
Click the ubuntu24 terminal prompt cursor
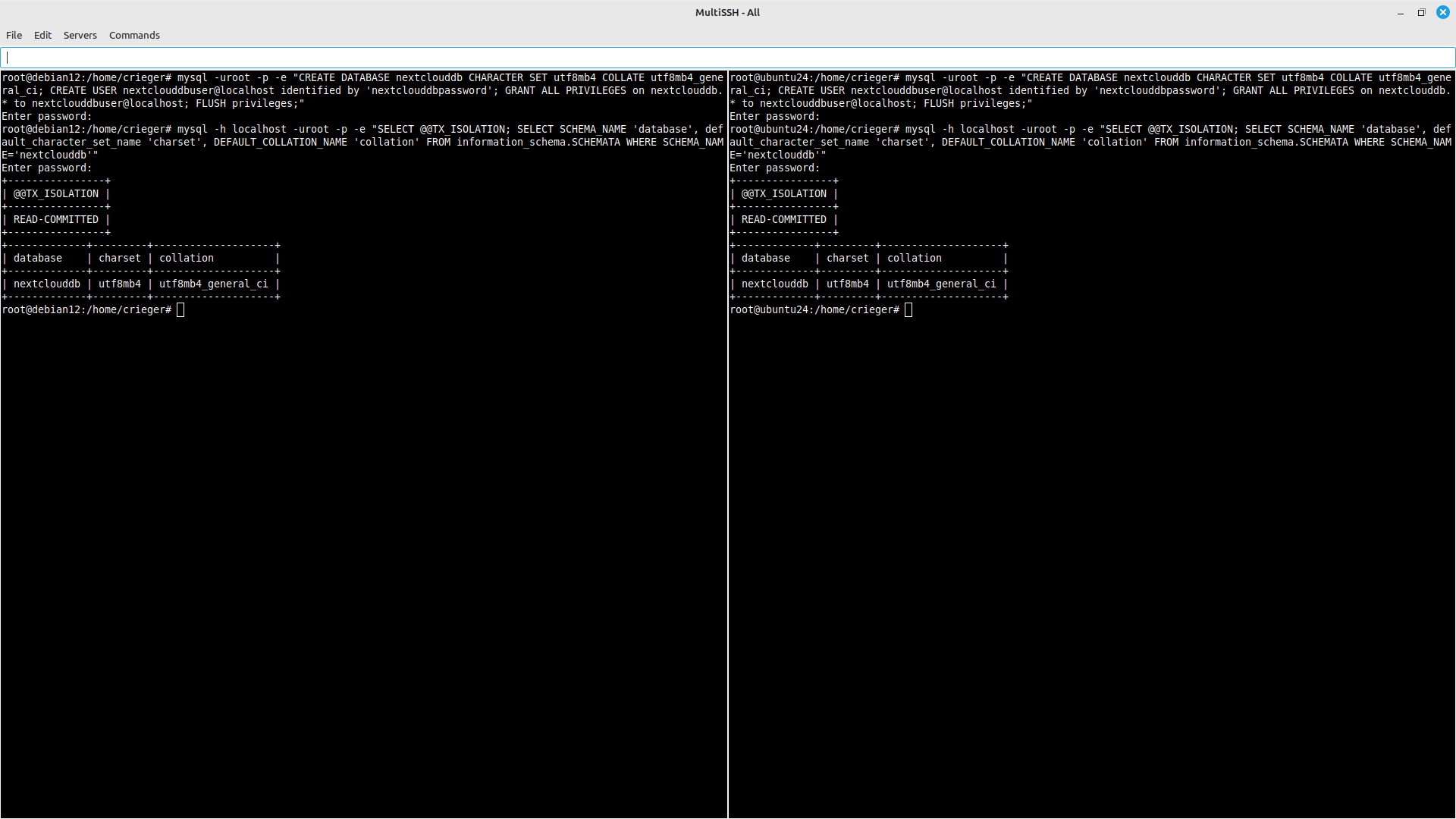(x=908, y=309)
